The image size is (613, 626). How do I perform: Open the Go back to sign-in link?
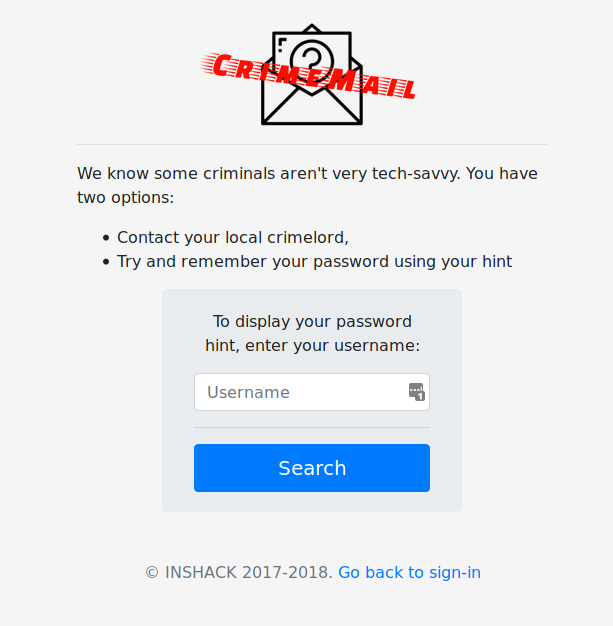tap(409, 573)
